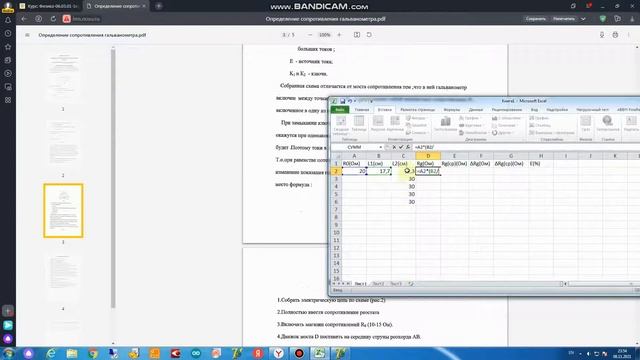Download the PDF file
The width and height of the screenshot is (640, 360).
tap(602, 35)
